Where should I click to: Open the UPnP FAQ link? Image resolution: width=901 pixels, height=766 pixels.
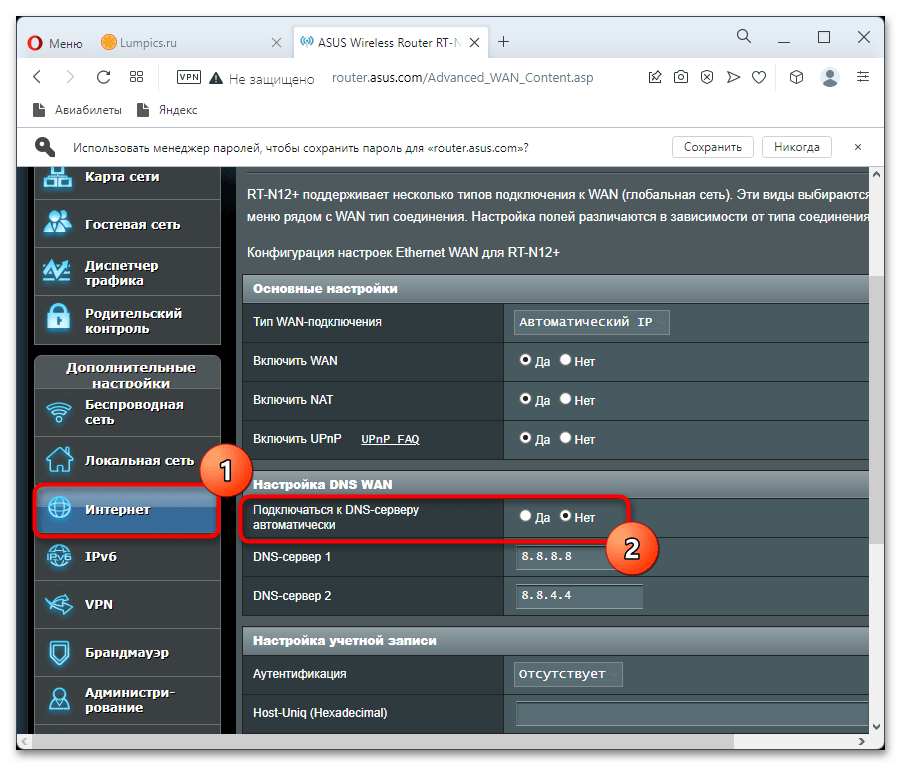tap(390, 439)
